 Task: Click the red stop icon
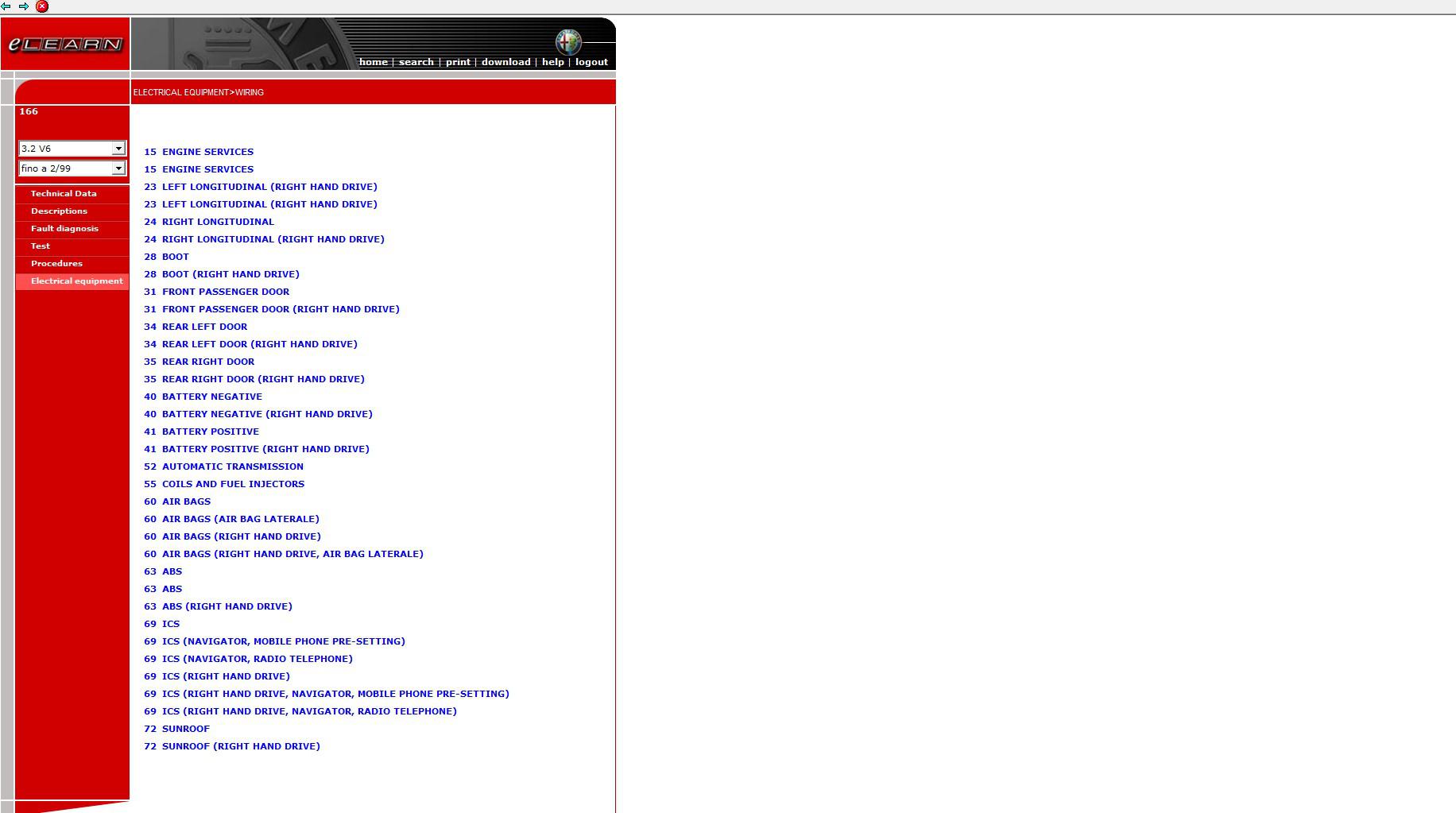(x=42, y=6)
